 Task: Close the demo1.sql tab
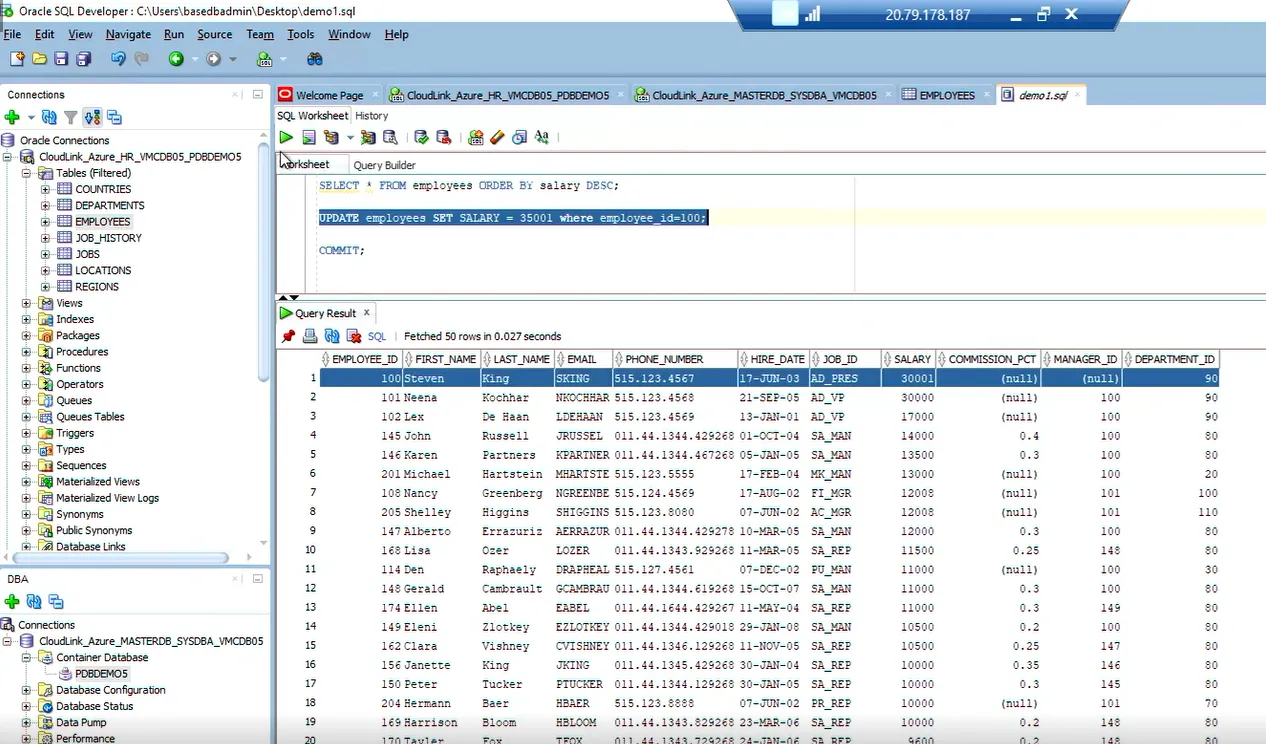click(x=1076, y=95)
